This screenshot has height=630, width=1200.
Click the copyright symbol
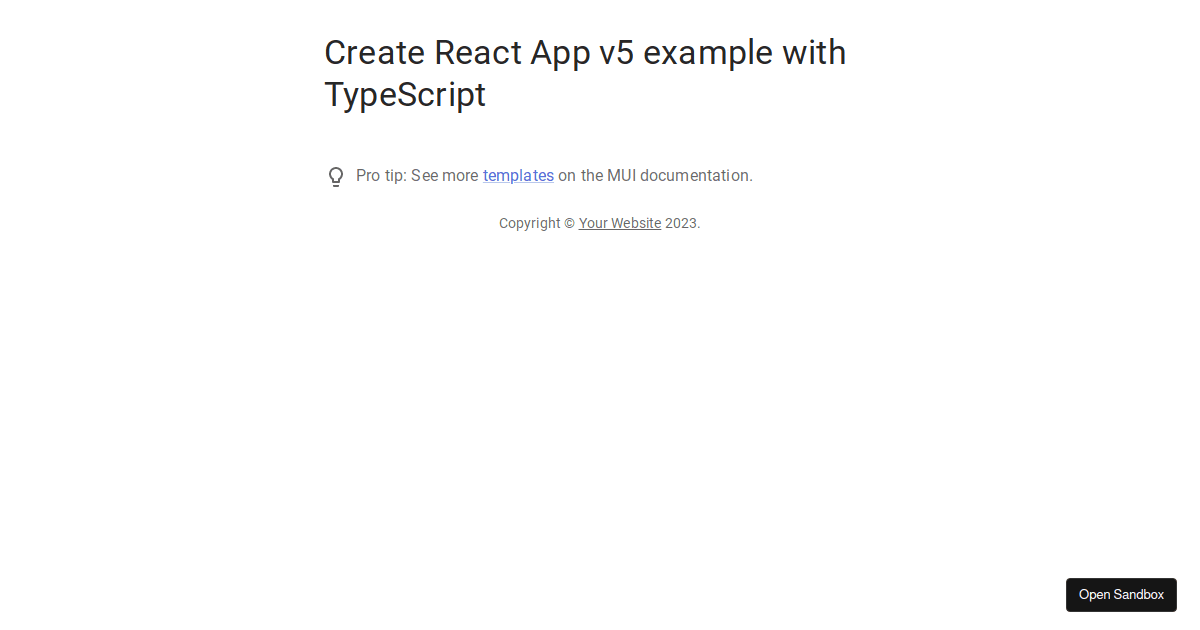click(x=570, y=223)
